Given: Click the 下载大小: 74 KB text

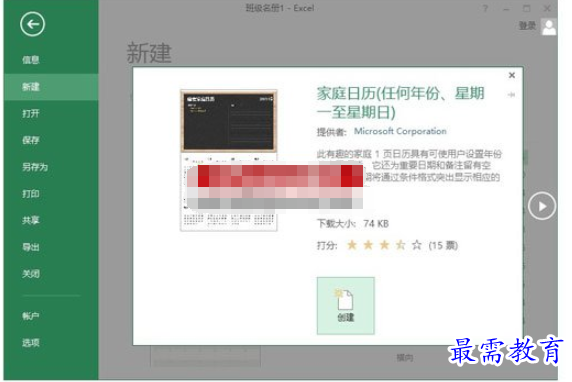Looking at the screenshot, I should (x=353, y=223).
